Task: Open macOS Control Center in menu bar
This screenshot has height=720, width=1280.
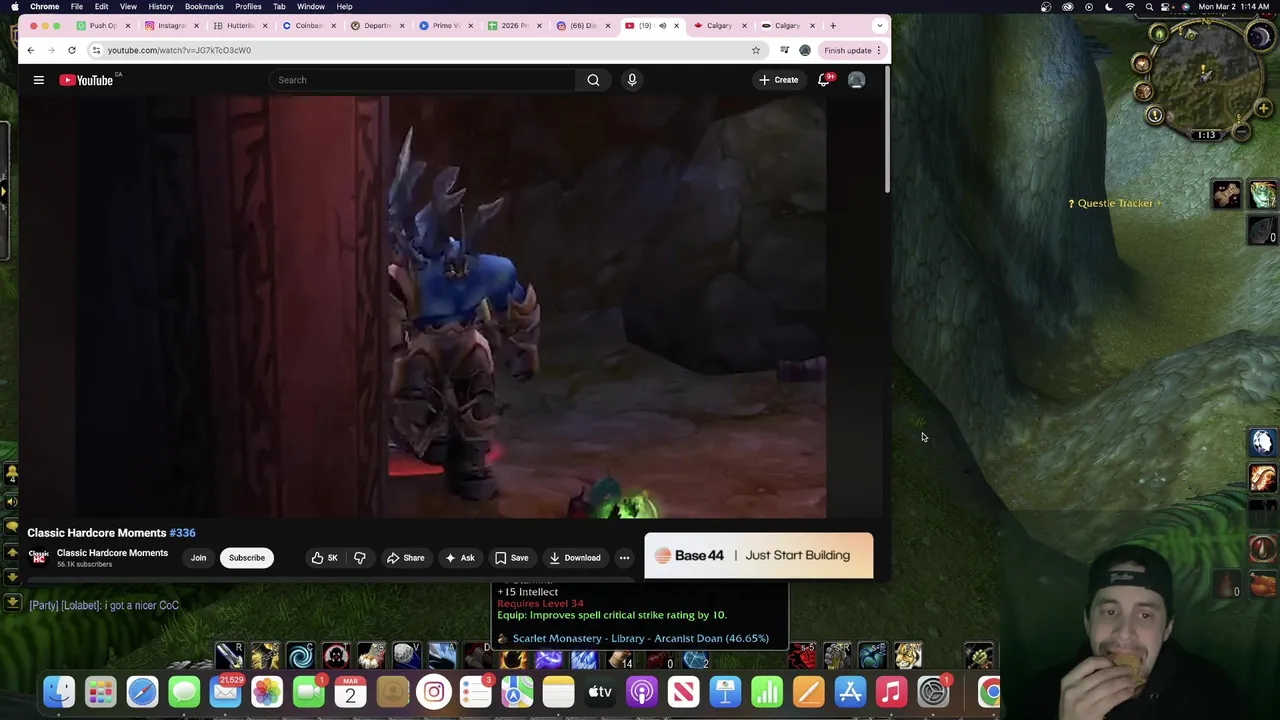Action: click(1167, 7)
